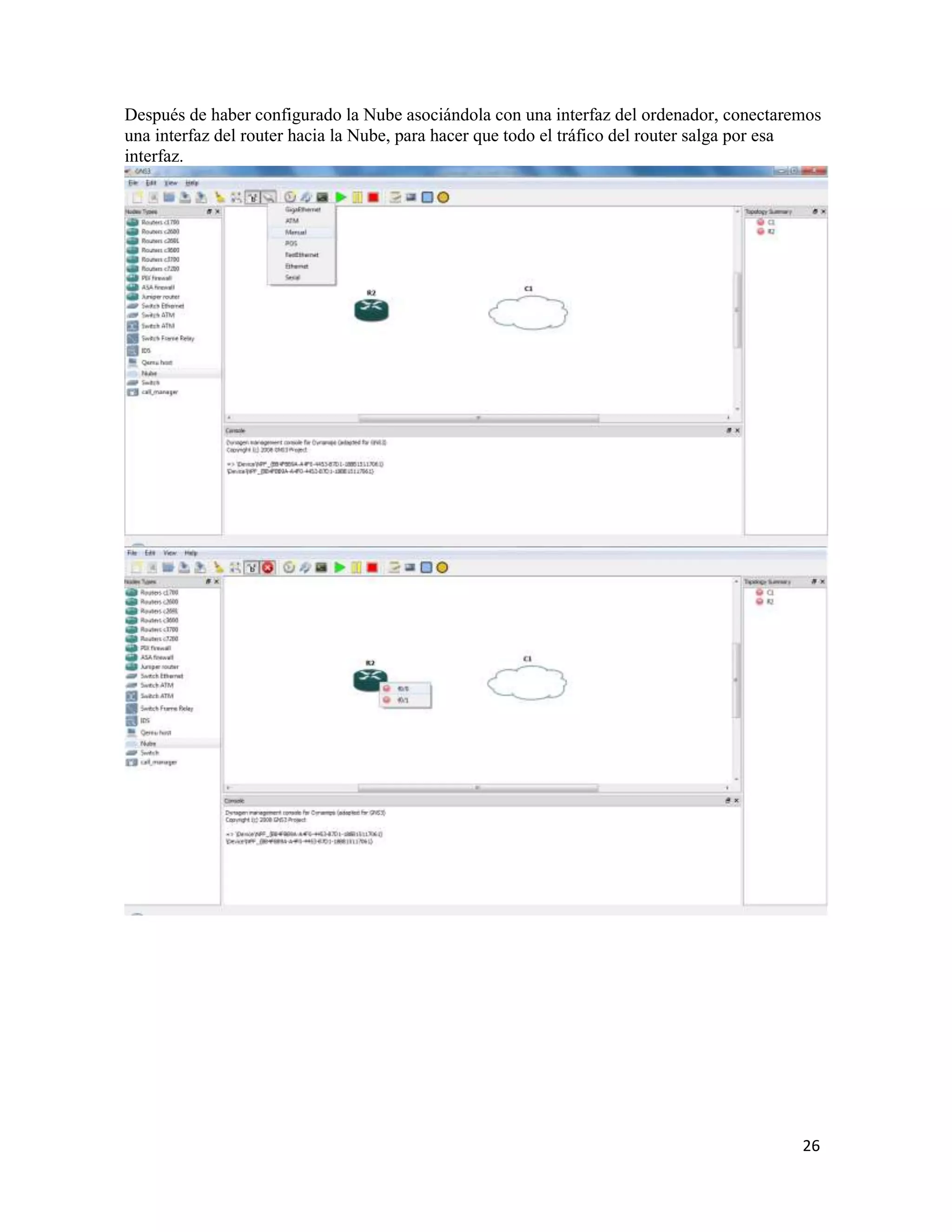Undock the Console panel in interface-popup window

tap(727, 801)
